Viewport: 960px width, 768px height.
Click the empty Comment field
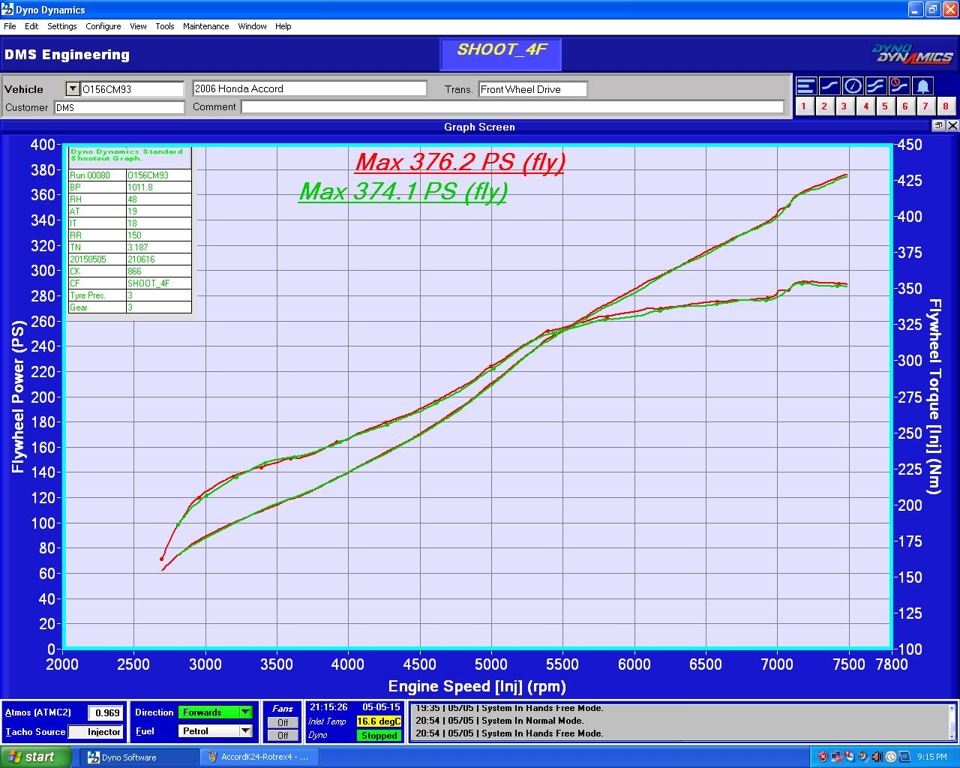[512, 107]
